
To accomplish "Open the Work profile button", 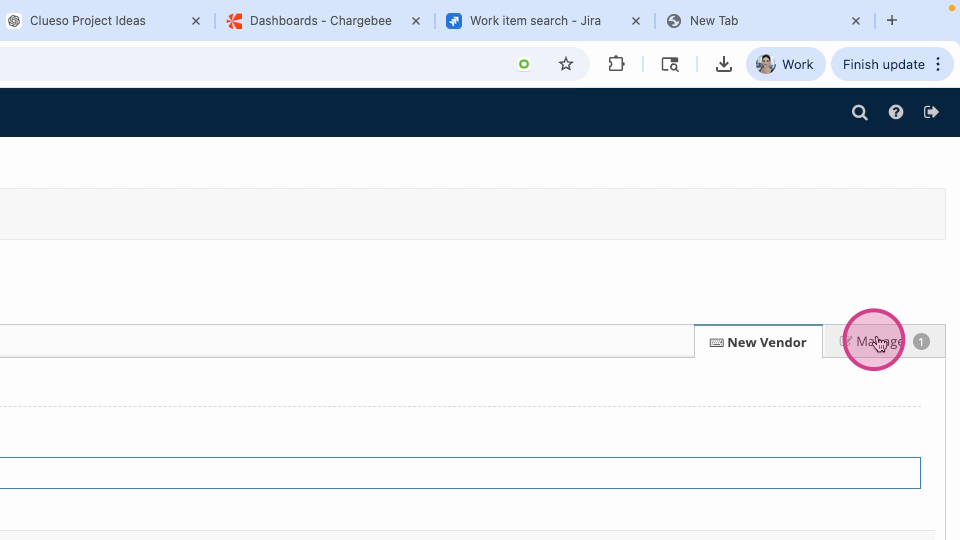I will click(x=786, y=64).
